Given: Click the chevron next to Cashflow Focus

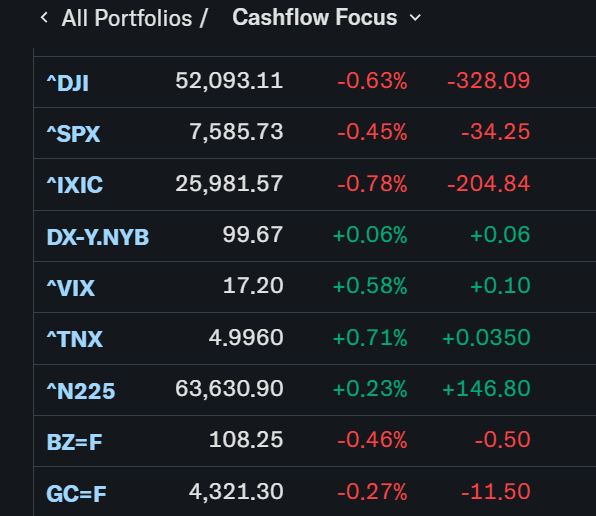Looking at the screenshot, I should [415, 17].
